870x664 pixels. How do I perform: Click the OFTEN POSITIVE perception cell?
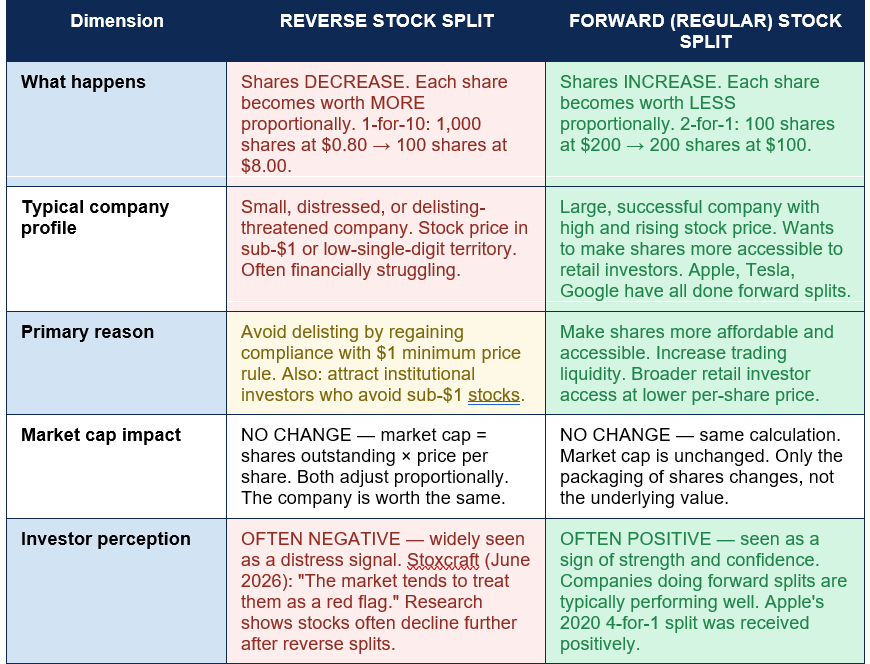tap(705, 591)
